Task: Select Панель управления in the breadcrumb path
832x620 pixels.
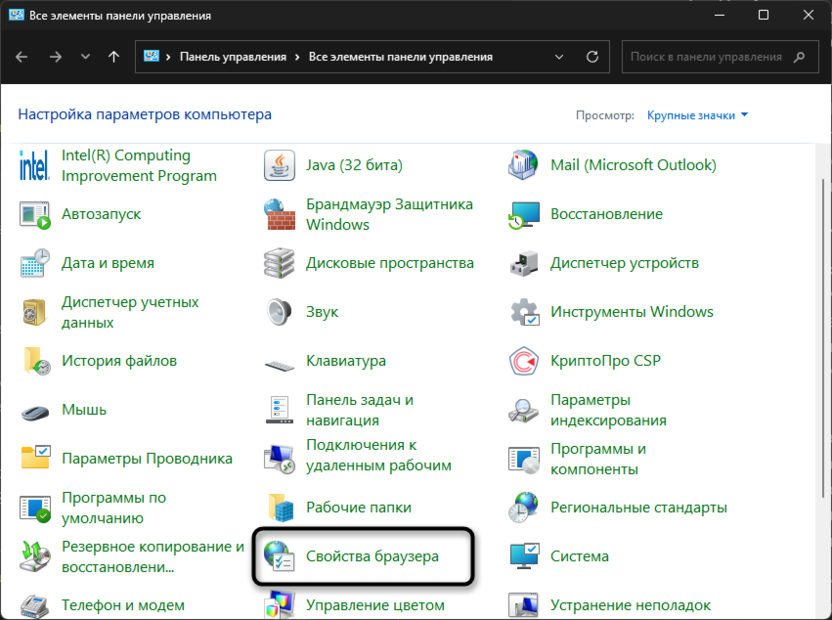Action: point(232,57)
